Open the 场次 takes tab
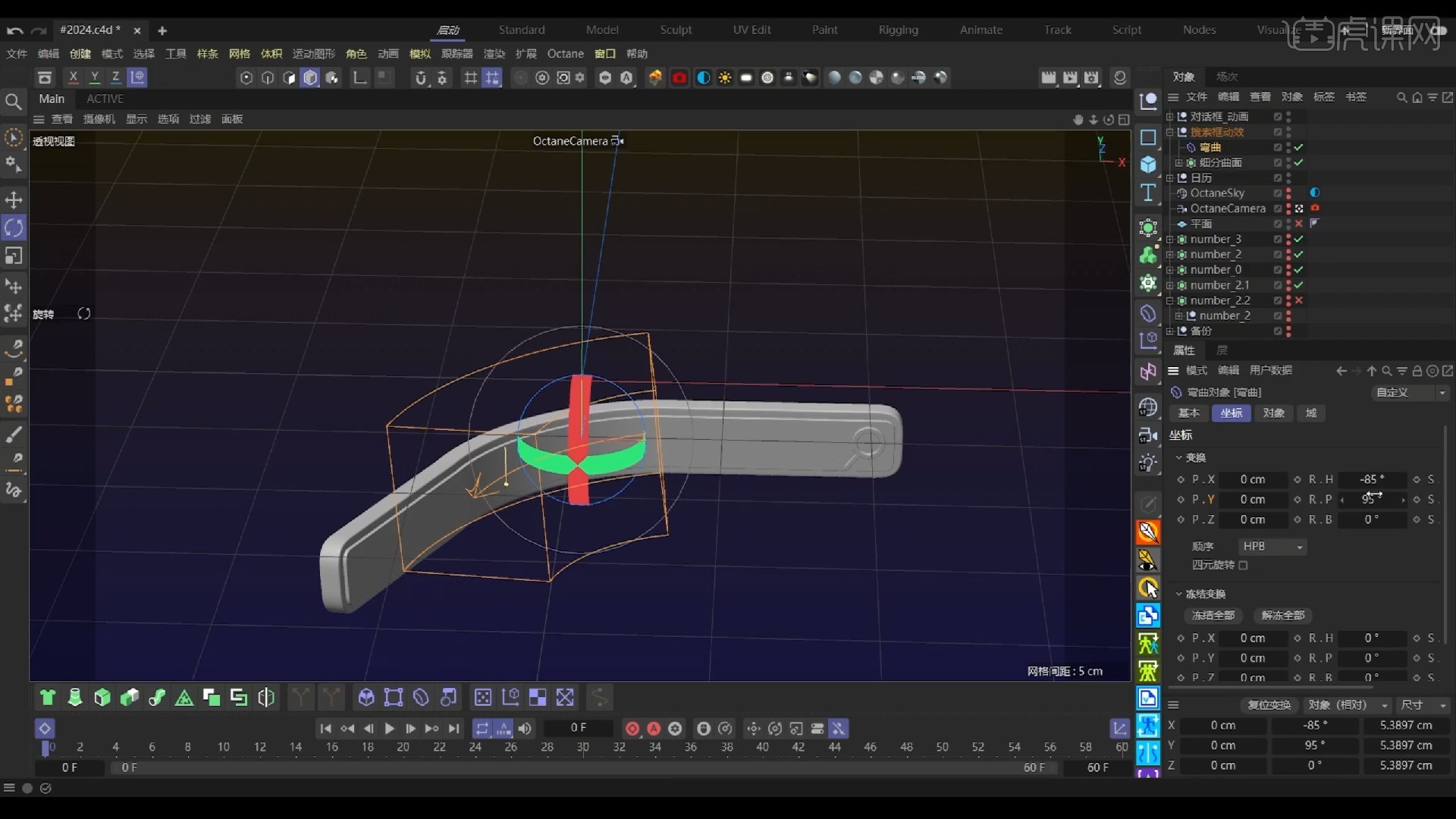Viewport: 1456px width, 819px height. 1227,77
